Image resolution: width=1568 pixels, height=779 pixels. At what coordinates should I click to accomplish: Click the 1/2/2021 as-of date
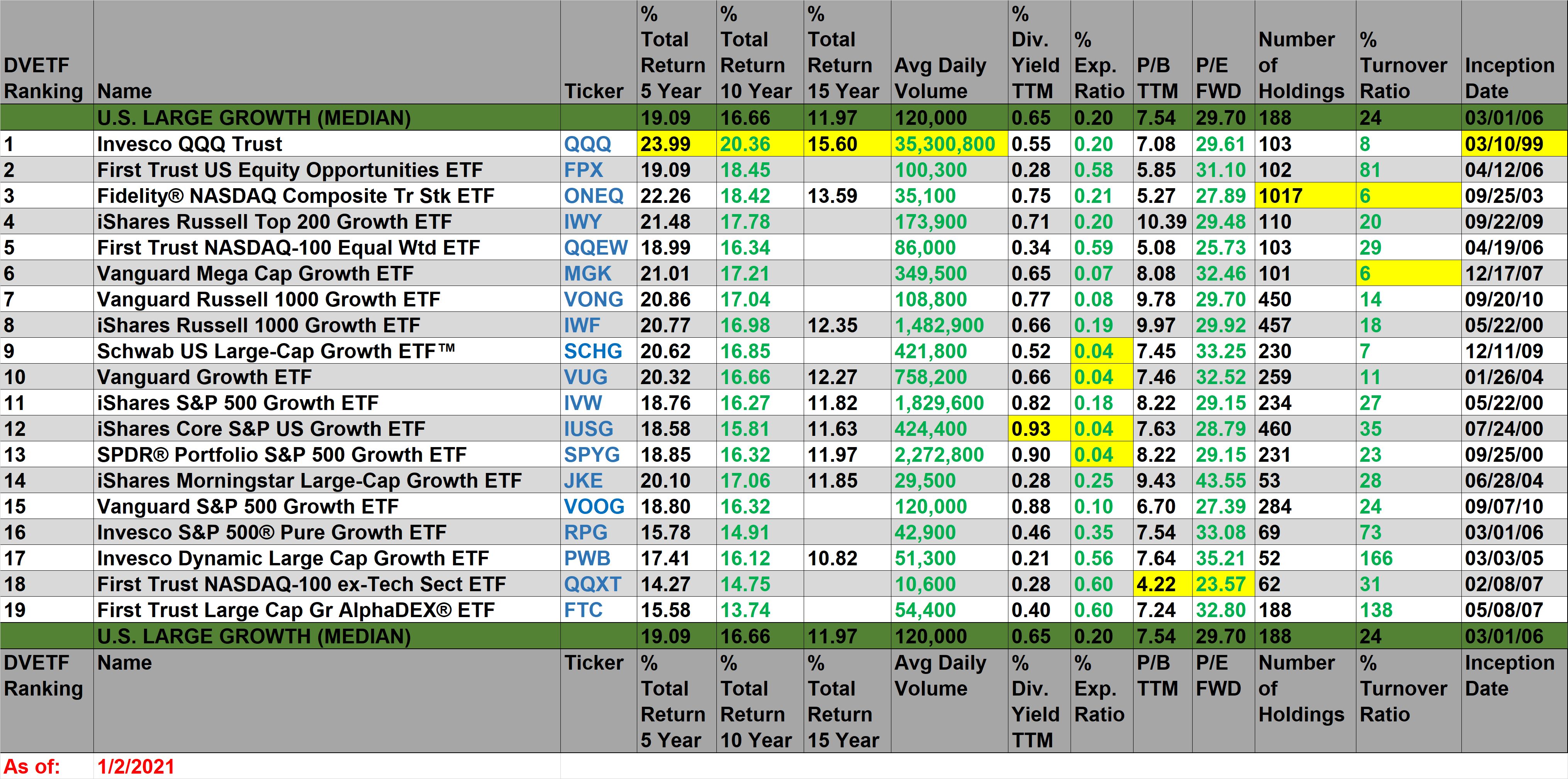click(136, 766)
